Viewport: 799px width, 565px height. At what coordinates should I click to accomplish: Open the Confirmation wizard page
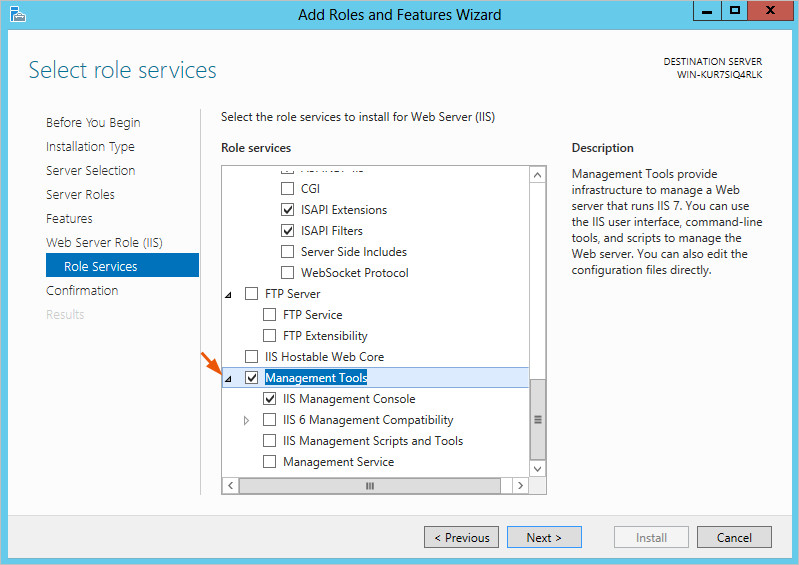[x=82, y=291]
